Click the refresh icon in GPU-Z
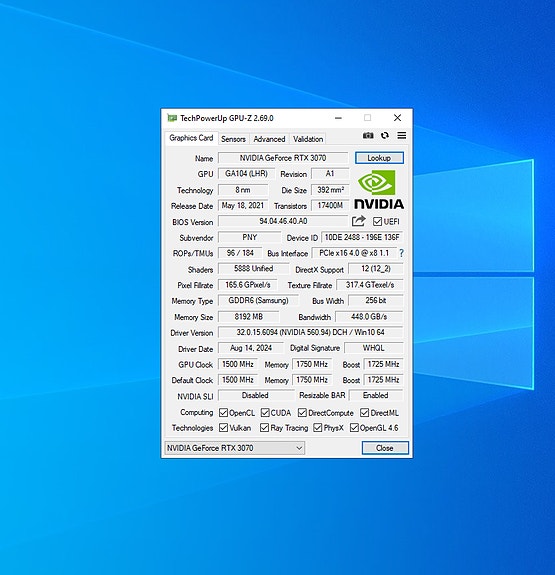This screenshot has width=555, height=575. coord(384,136)
